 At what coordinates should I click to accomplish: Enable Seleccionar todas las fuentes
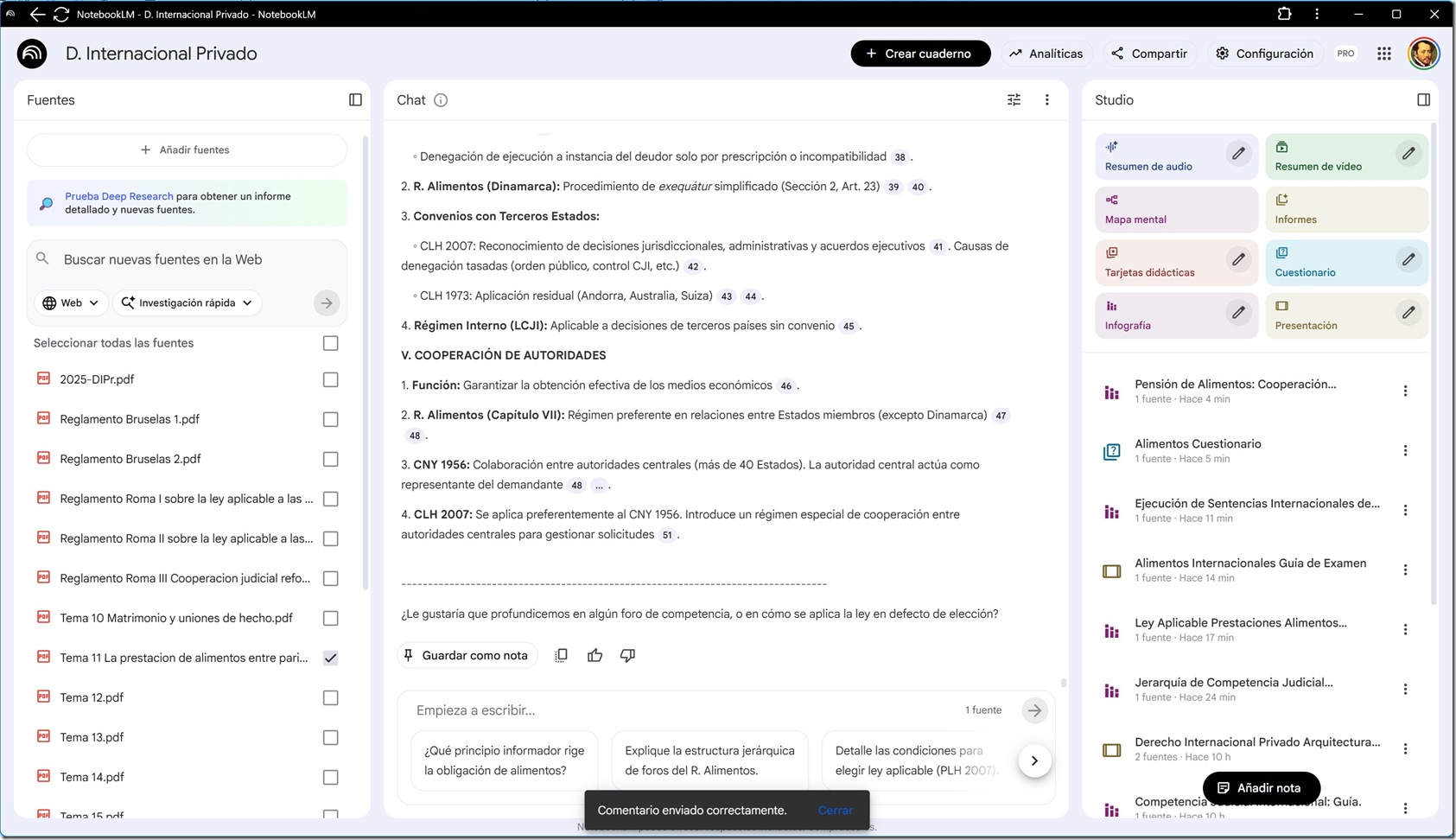[329, 343]
